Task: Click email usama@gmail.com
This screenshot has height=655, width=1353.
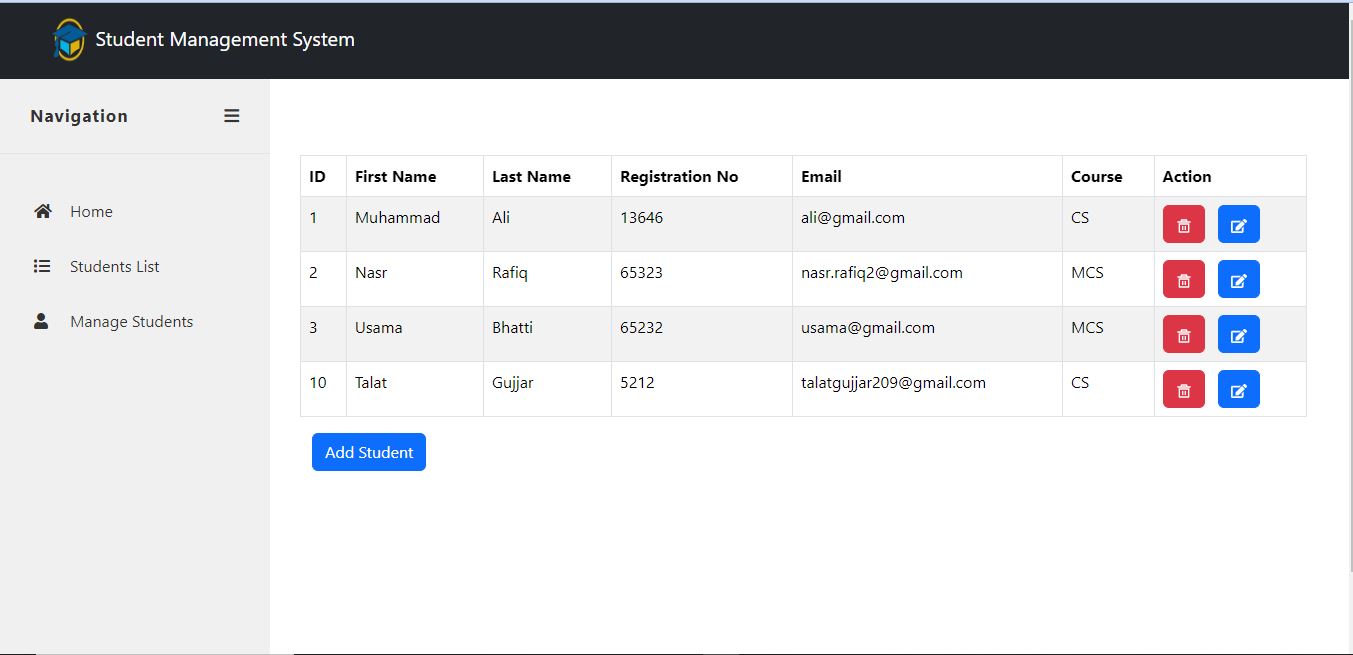Action: point(868,327)
